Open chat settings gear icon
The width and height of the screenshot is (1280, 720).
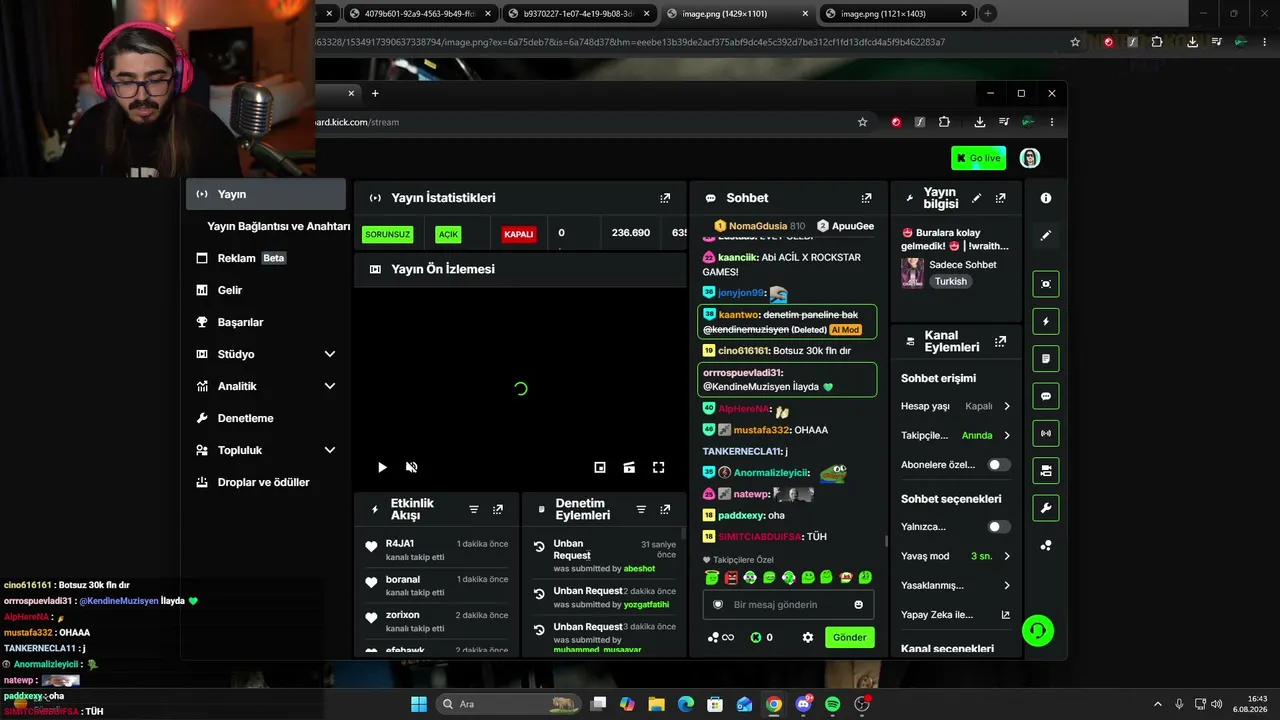pyautogui.click(x=808, y=637)
